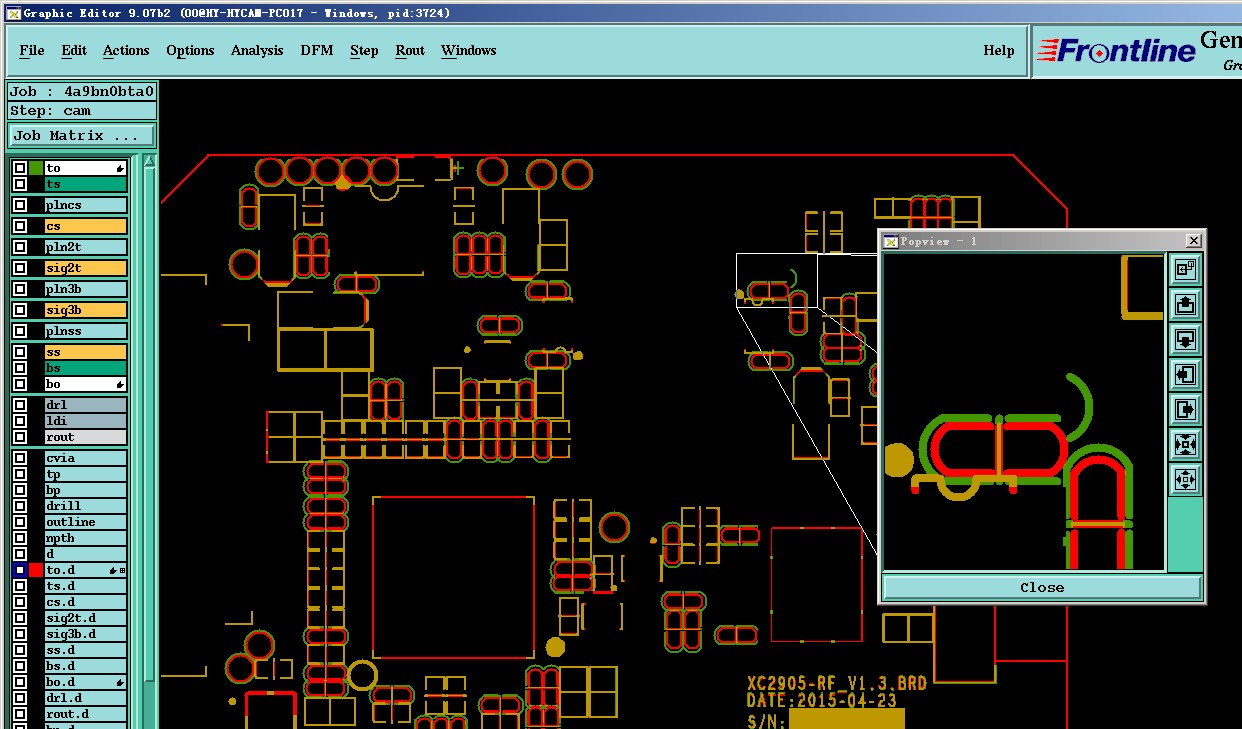The width and height of the screenshot is (1242, 729).
Task: Open the DFM menu
Action: click(317, 51)
